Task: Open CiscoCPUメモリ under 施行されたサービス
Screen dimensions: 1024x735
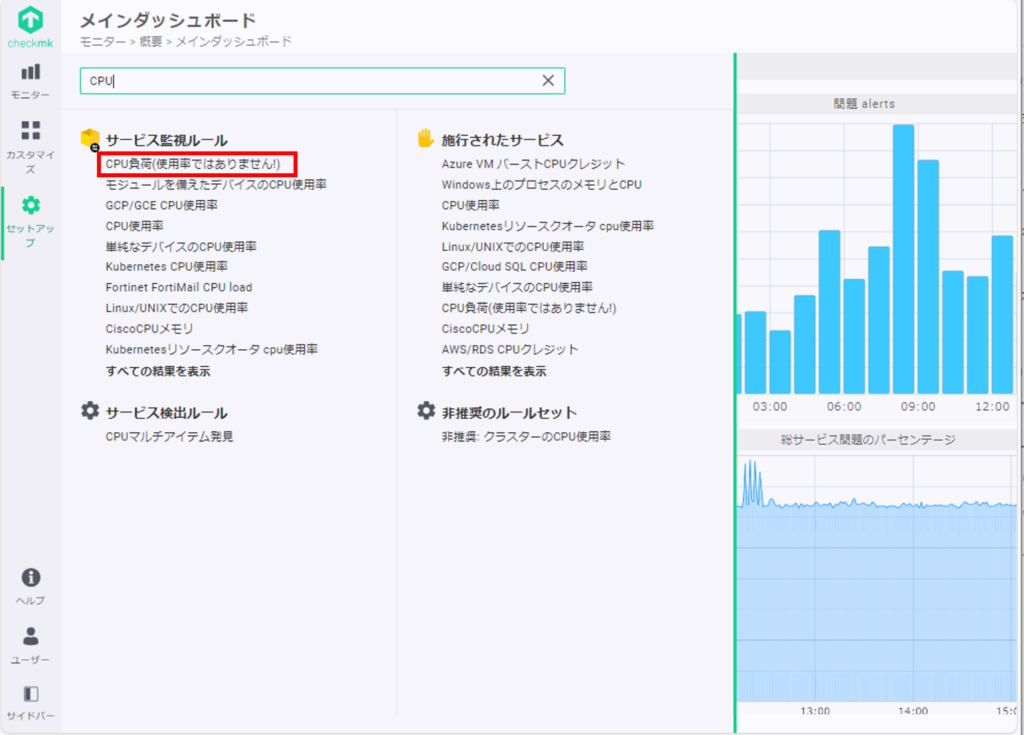Action: coord(485,329)
